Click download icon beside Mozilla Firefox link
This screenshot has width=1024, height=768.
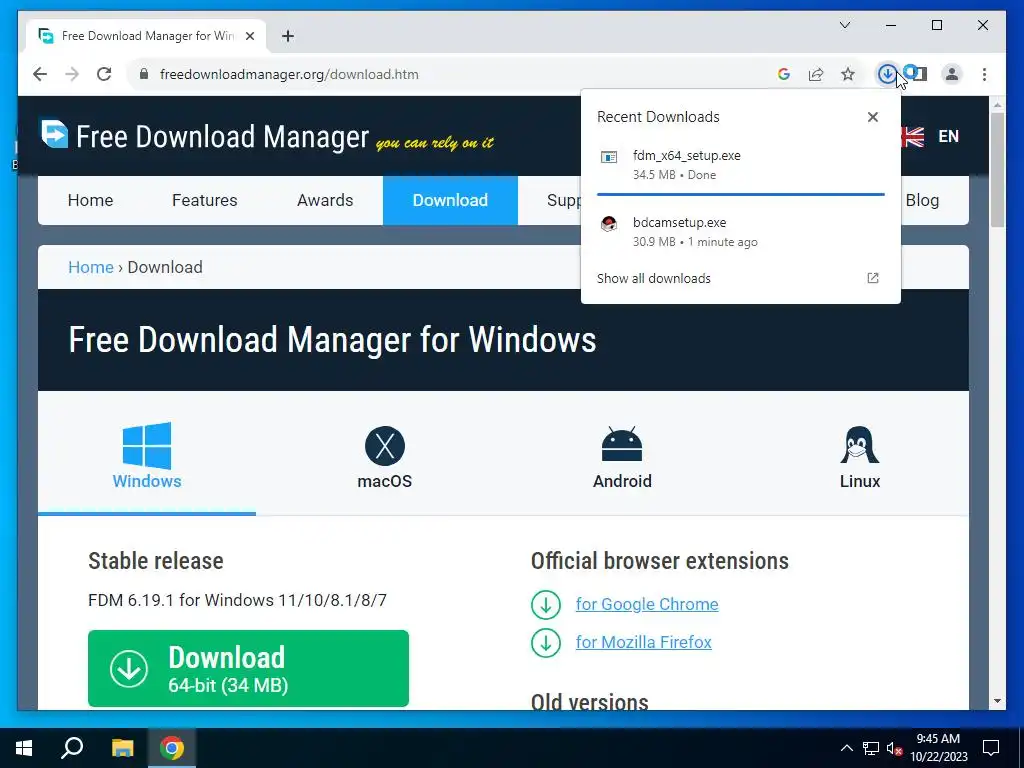(546, 643)
